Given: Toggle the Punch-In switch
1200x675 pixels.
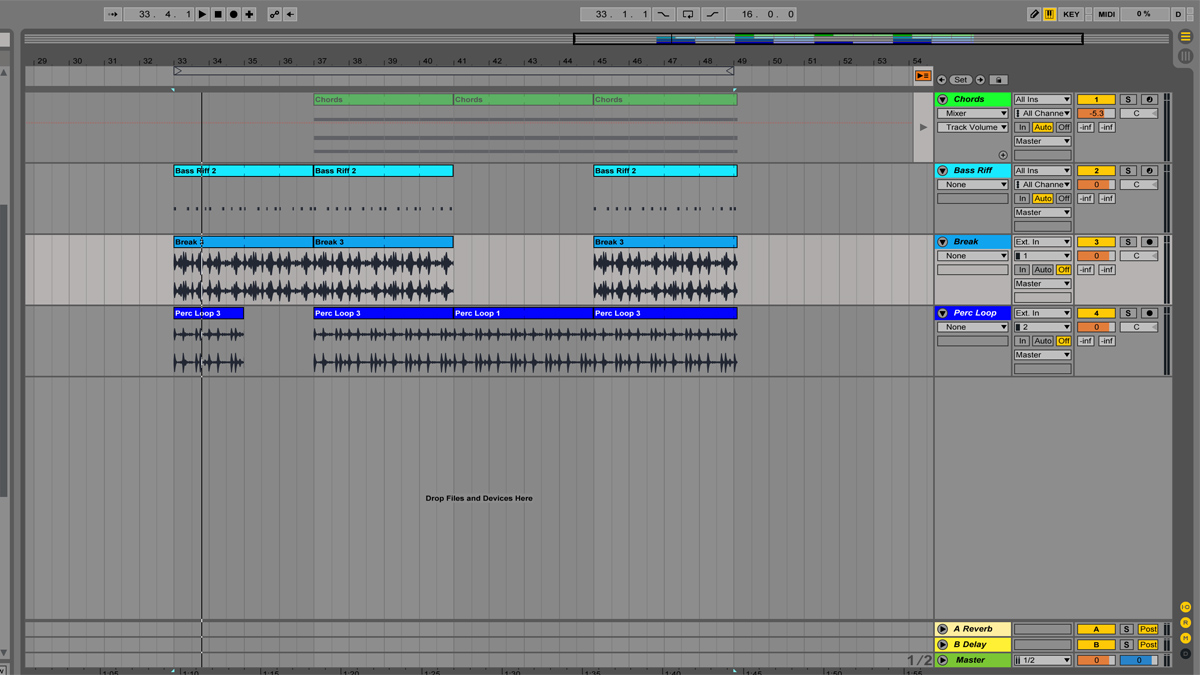Looking at the screenshot, I should [664, 14].
